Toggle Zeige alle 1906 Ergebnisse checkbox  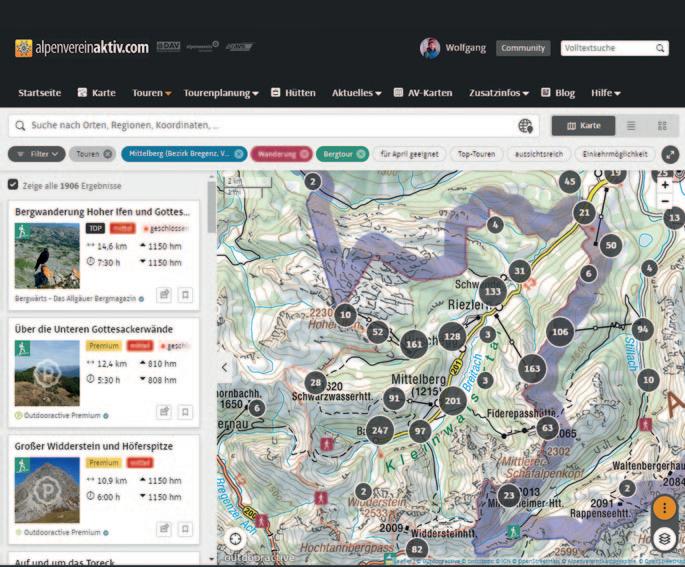[x=13, y=185]
